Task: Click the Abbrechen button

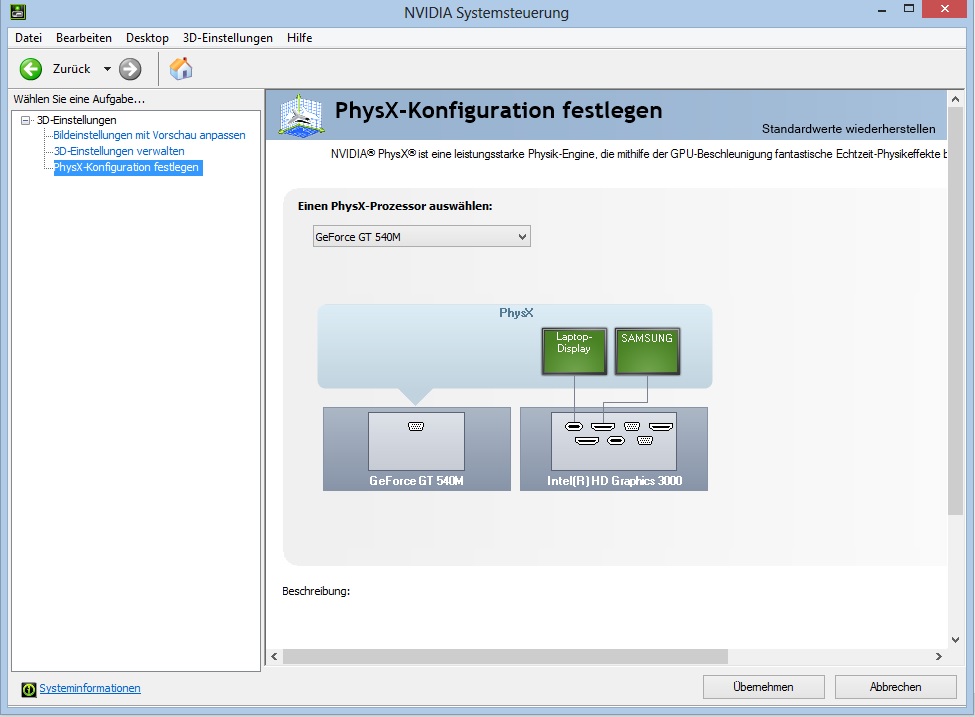Action: tap(895, 687)
